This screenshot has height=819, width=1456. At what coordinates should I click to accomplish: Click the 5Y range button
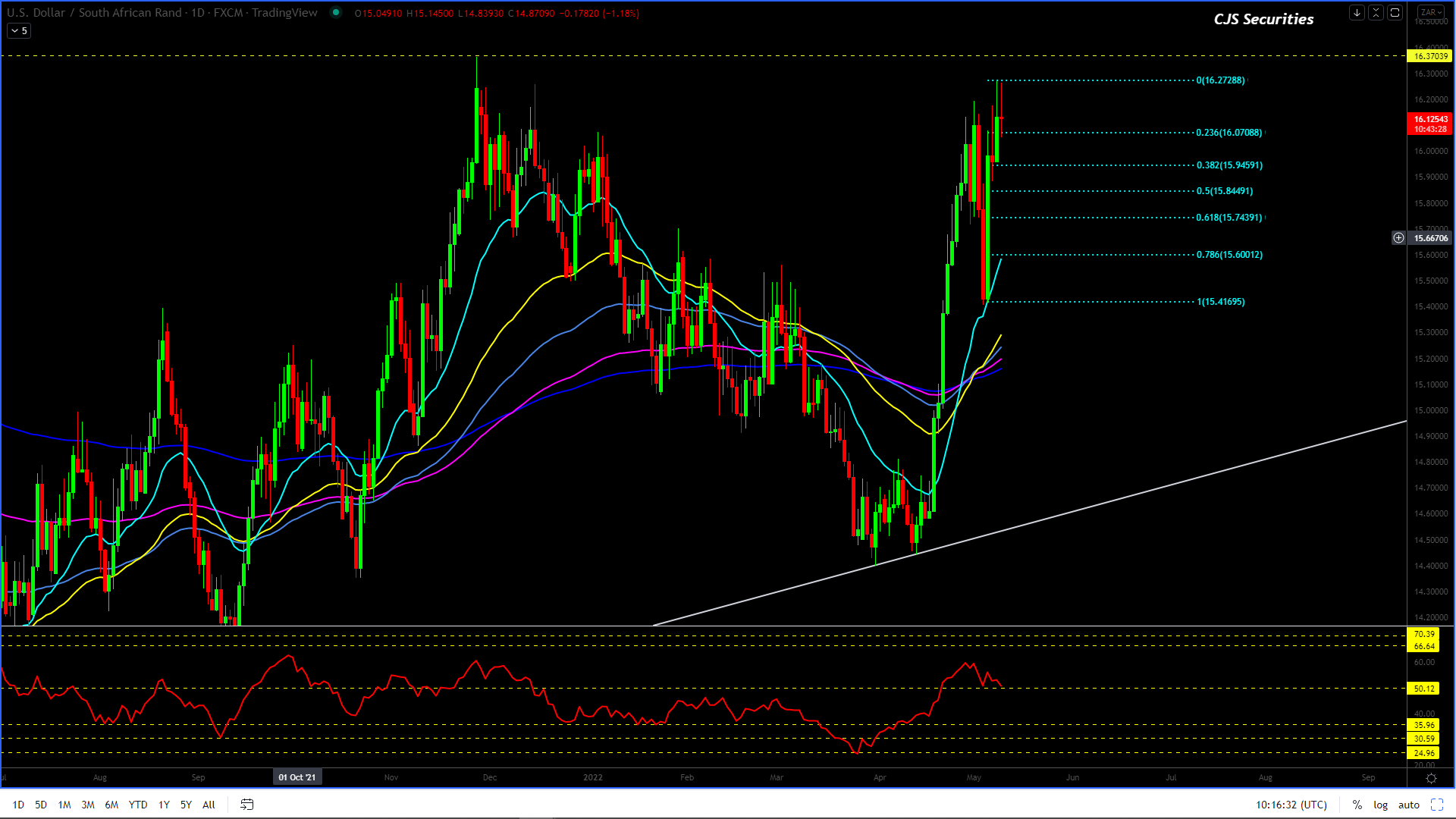186,805
